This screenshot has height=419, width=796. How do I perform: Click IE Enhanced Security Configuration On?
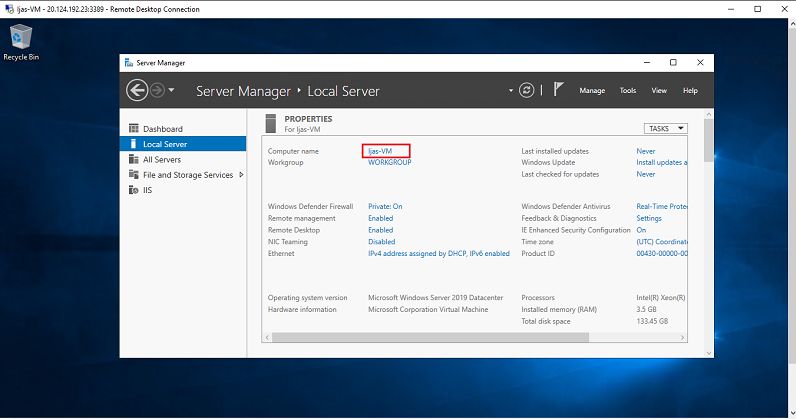click(641, 230)
